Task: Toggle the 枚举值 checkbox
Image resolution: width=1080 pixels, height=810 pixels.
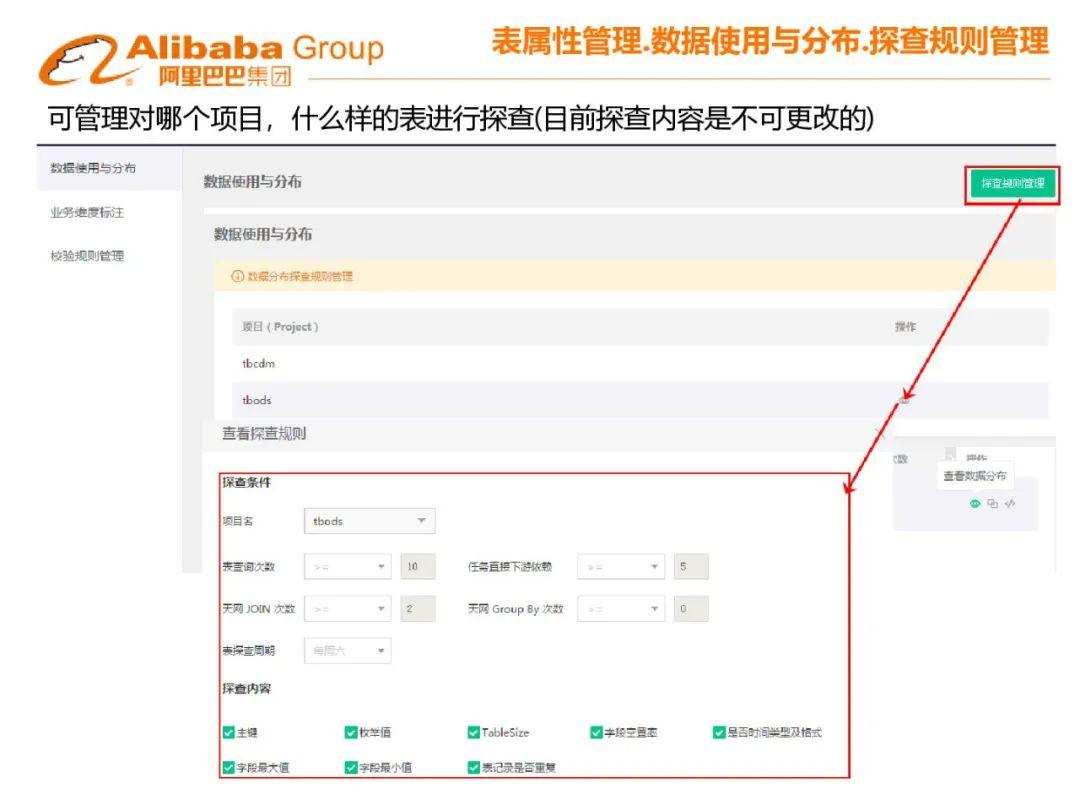Action: (351, 732)
